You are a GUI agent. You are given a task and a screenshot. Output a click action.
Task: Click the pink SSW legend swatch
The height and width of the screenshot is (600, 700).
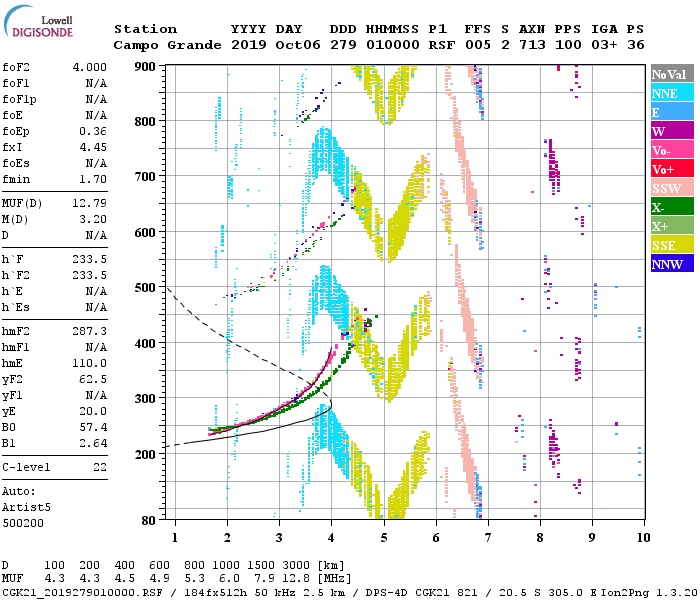pos(671,188)
